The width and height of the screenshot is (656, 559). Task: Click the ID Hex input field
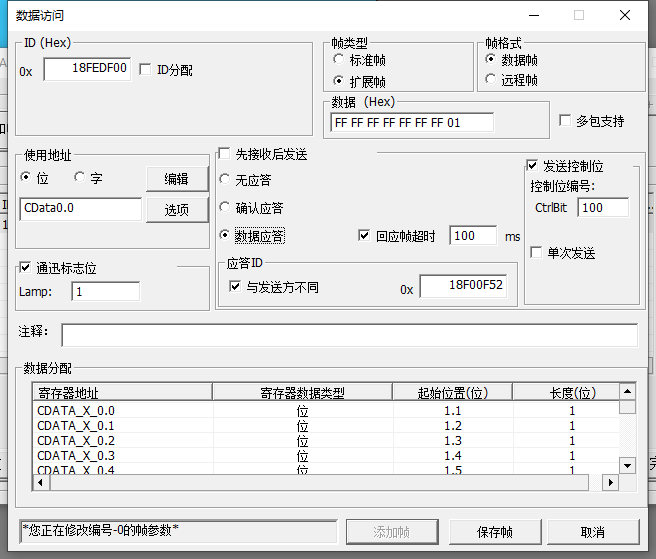(x=87, y=70)
